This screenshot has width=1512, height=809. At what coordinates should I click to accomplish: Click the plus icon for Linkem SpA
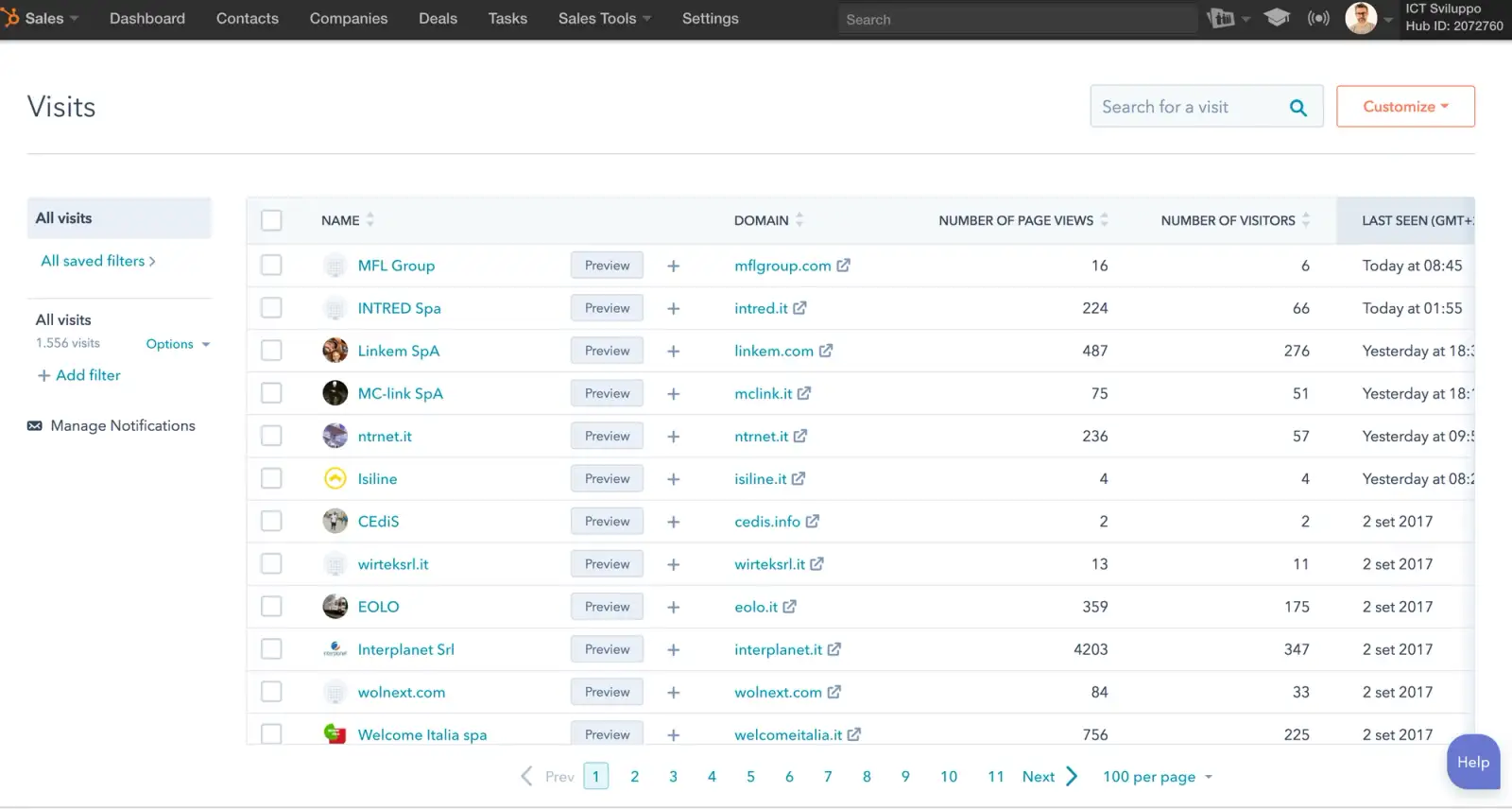point(674,352)
